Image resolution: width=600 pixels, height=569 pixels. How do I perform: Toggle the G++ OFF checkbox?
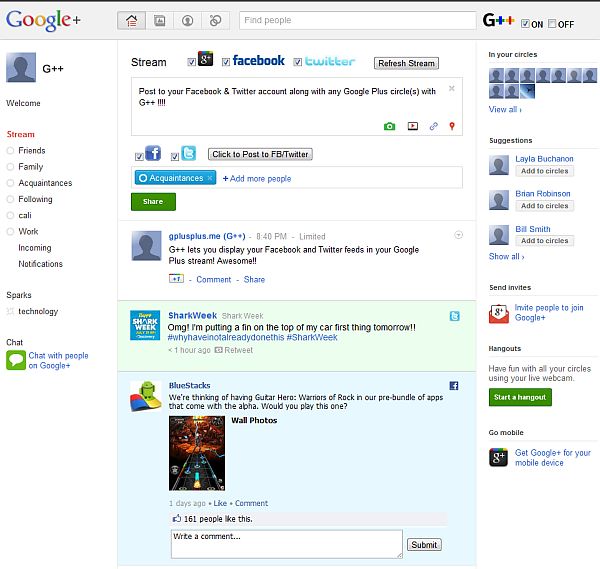pos(552,24)
